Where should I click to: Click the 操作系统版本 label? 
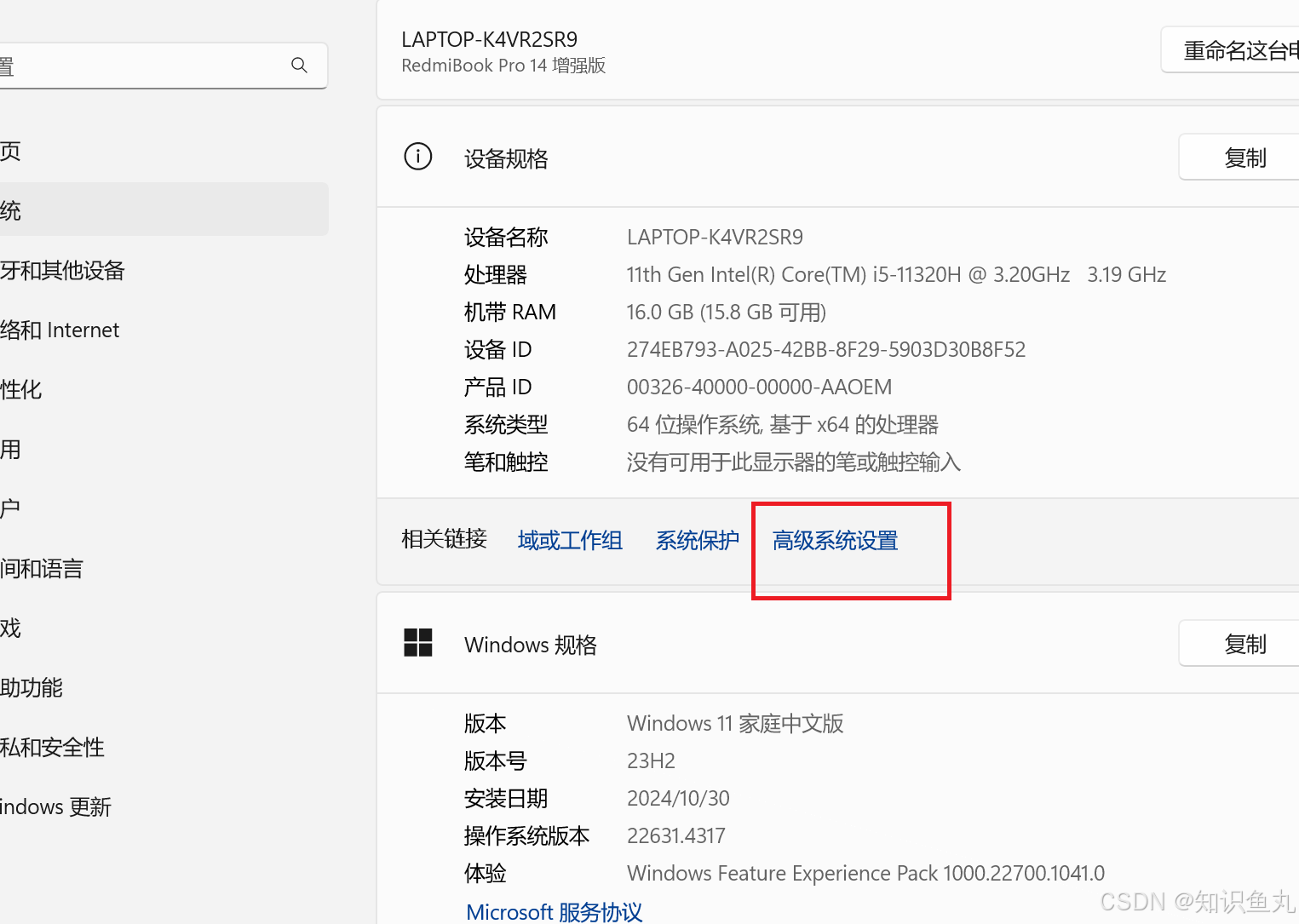click(x=526, y=835)
